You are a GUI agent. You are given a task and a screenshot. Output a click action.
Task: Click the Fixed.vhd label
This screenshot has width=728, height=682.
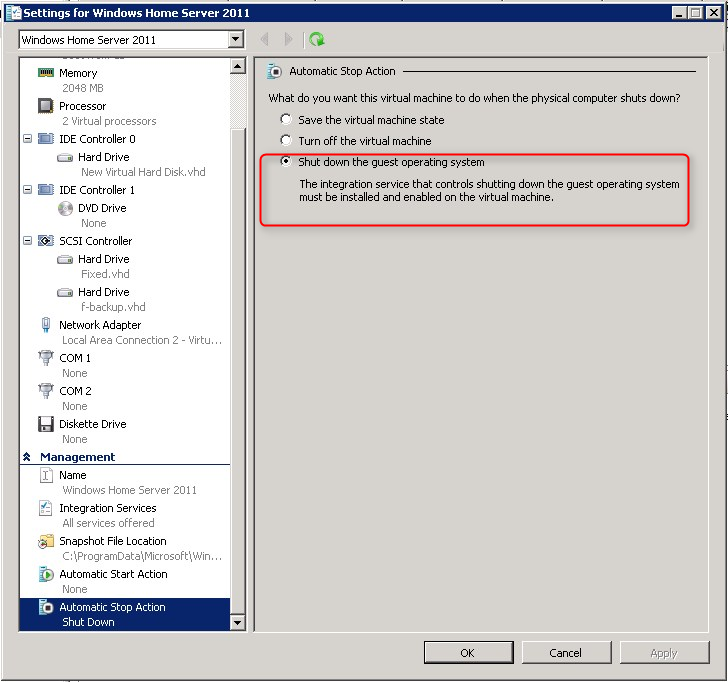tap(105, 274)
